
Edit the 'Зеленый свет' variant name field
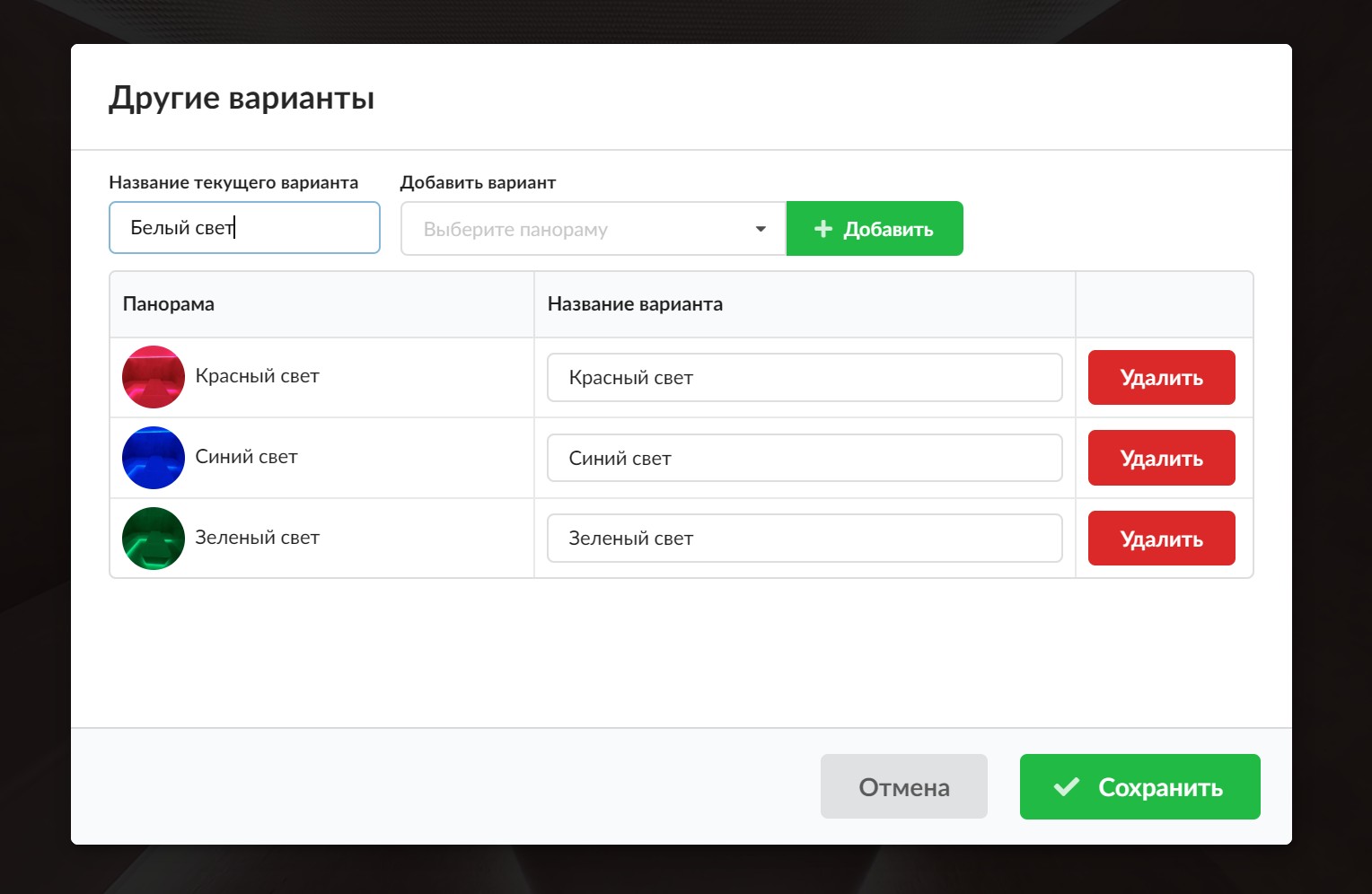pos(805,539)
